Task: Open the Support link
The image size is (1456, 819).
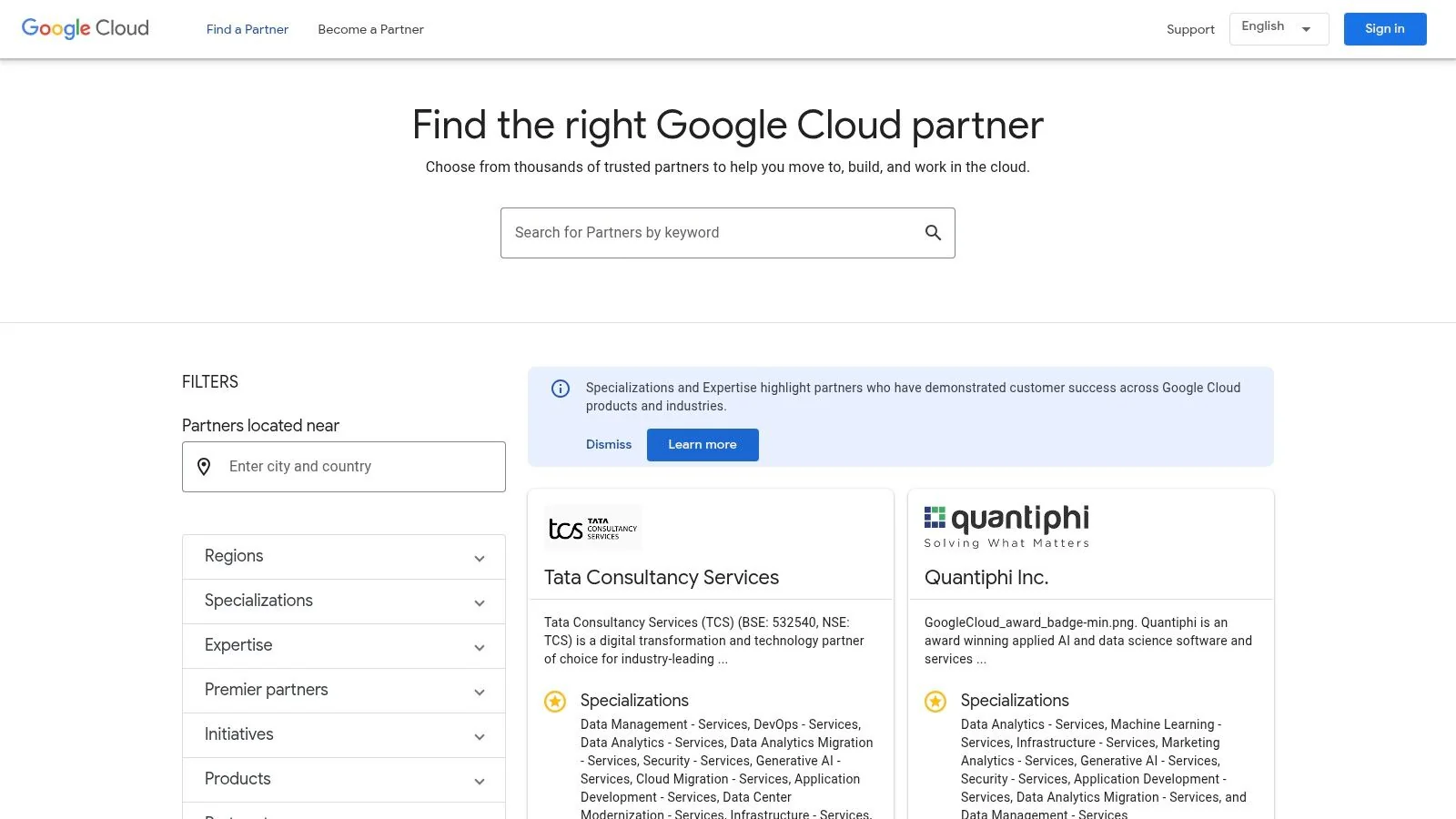Action: tap(1189, 29)
